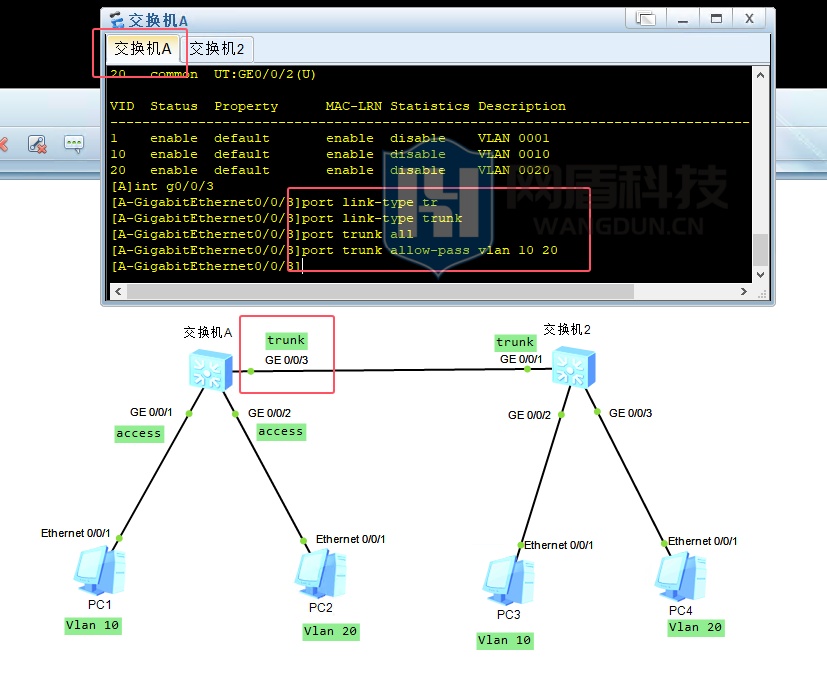
Task: Click the 交换机A window title bar icon
Action: 117,20
